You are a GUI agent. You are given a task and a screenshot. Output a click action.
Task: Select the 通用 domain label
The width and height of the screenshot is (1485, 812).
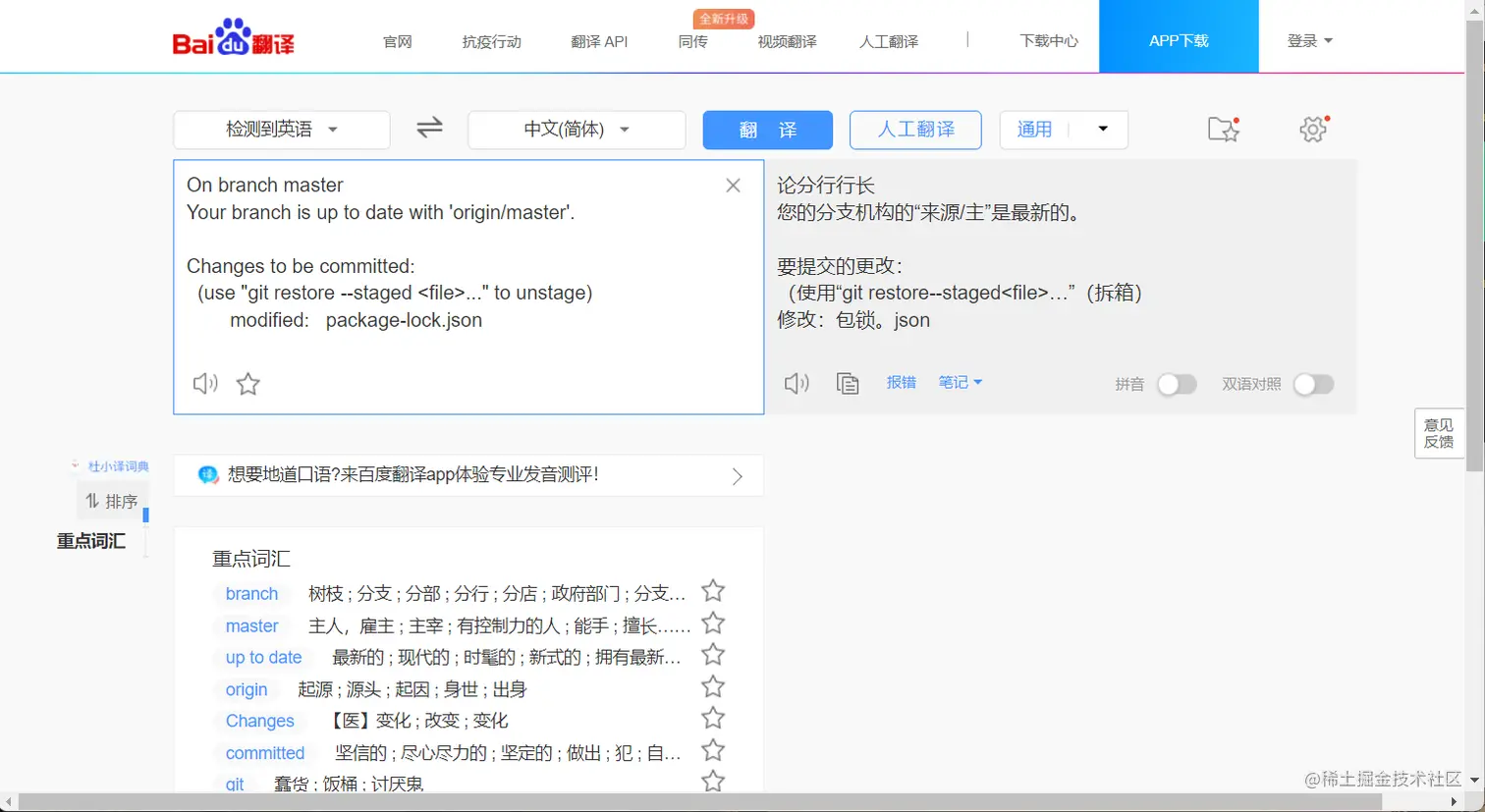[x=1034, y=130]
